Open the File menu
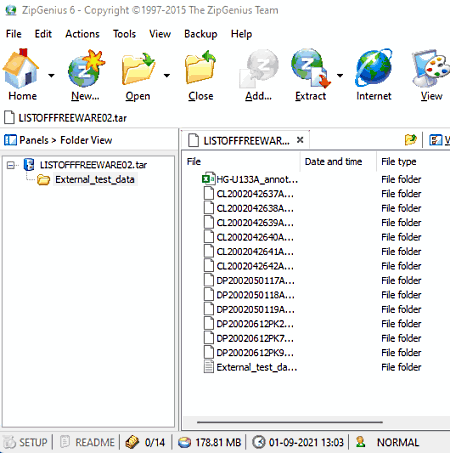The width and height of the screenshot is (450, 453). tap(14, 34)
